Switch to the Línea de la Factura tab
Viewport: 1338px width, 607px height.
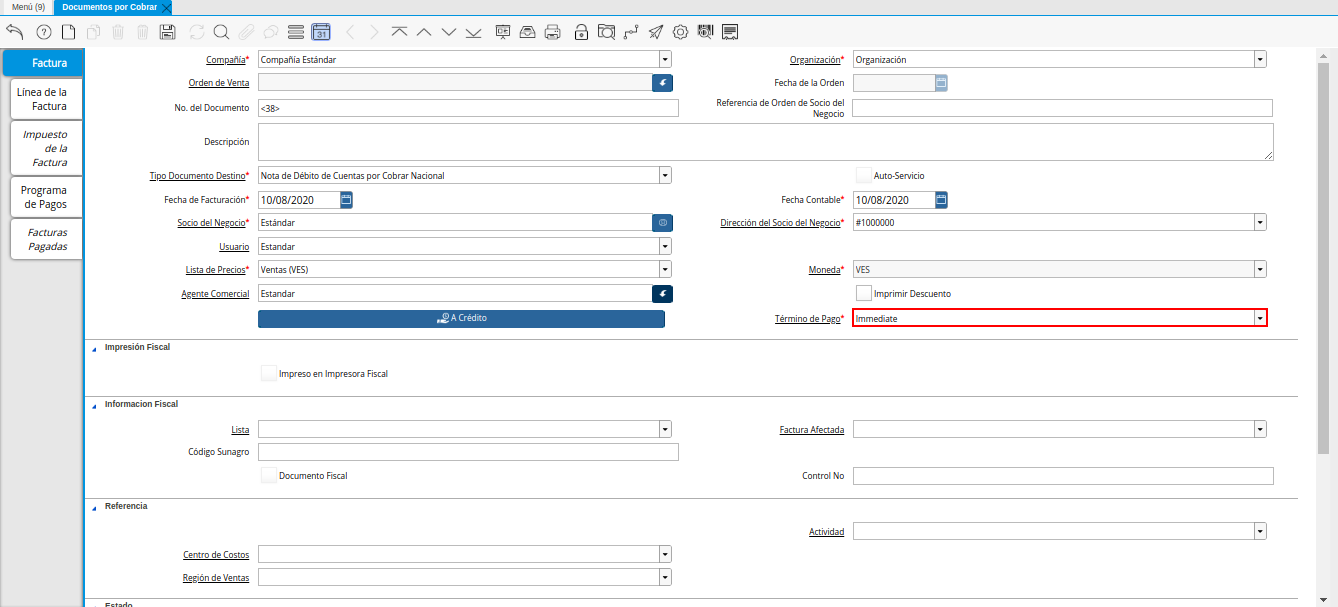(42, 99)
